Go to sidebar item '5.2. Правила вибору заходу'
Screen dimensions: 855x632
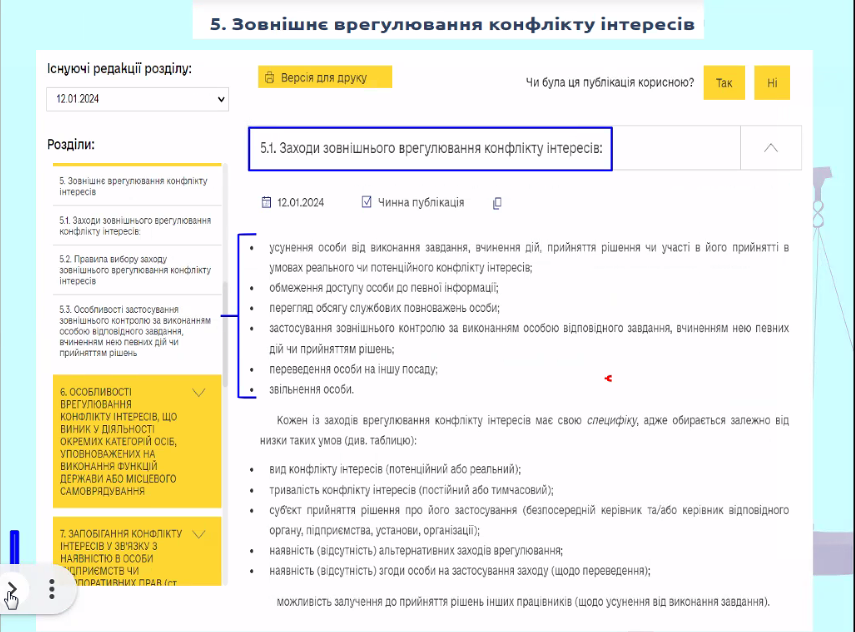pos(135,270)
